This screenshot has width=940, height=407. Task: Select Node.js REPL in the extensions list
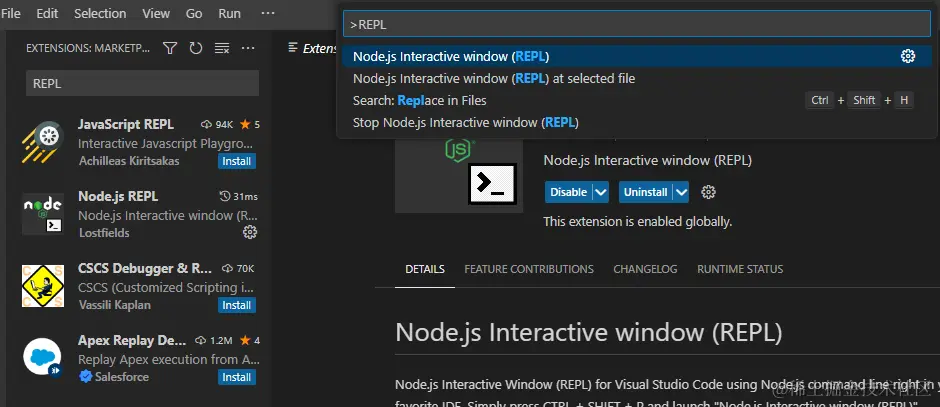[x=139, y=214]
